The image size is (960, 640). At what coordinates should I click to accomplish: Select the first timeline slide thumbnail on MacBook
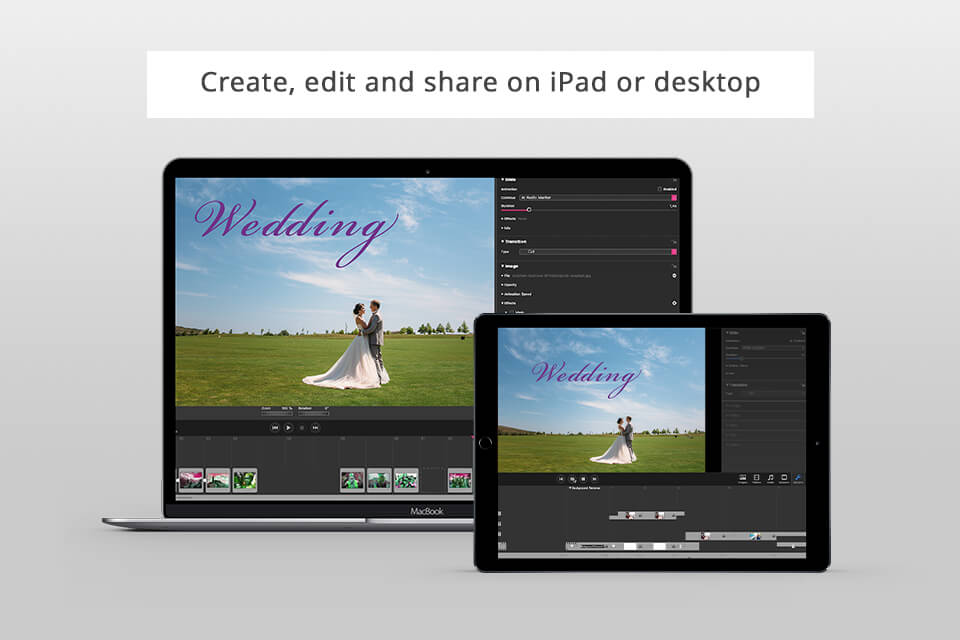[191, 480]
